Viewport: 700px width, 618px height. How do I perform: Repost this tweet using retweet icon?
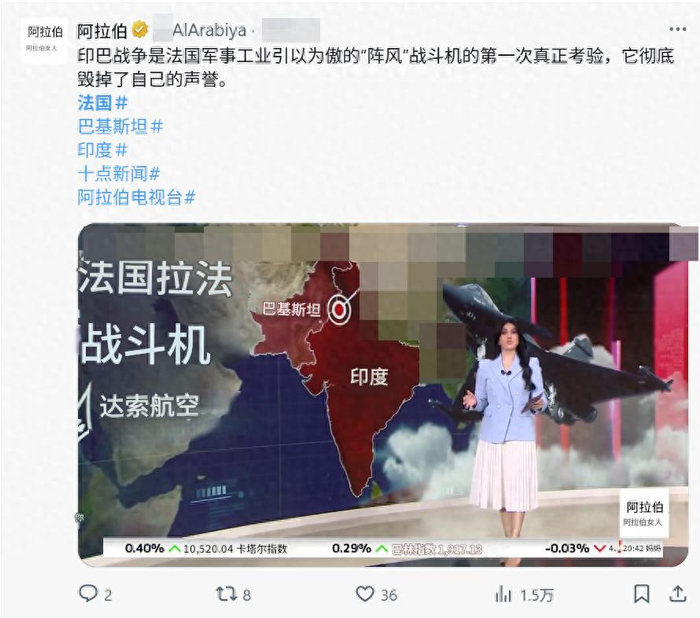[226, 594]
